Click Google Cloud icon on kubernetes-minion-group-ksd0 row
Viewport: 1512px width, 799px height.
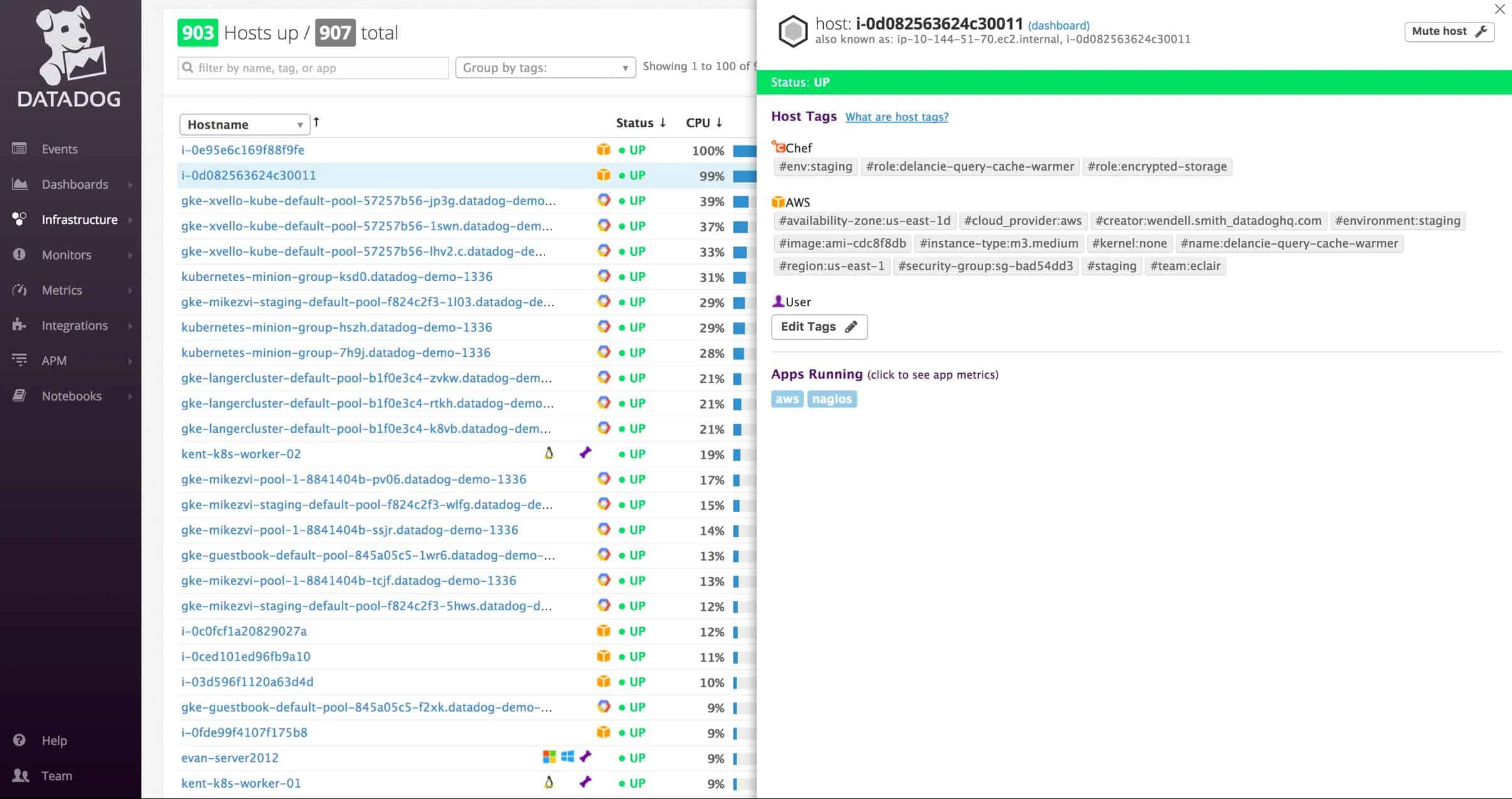604,276
